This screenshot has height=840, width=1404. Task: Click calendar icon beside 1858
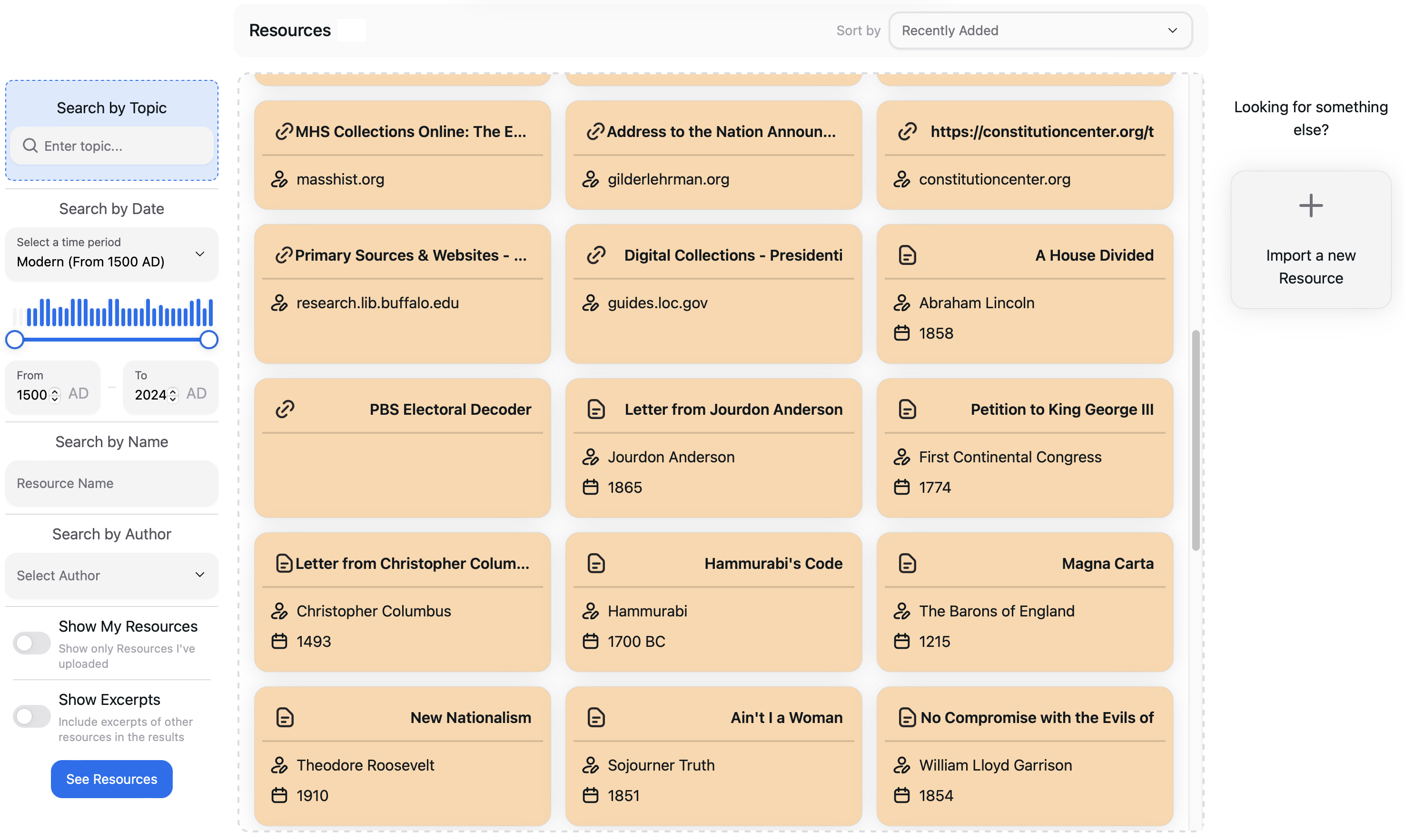coord(901,333)
